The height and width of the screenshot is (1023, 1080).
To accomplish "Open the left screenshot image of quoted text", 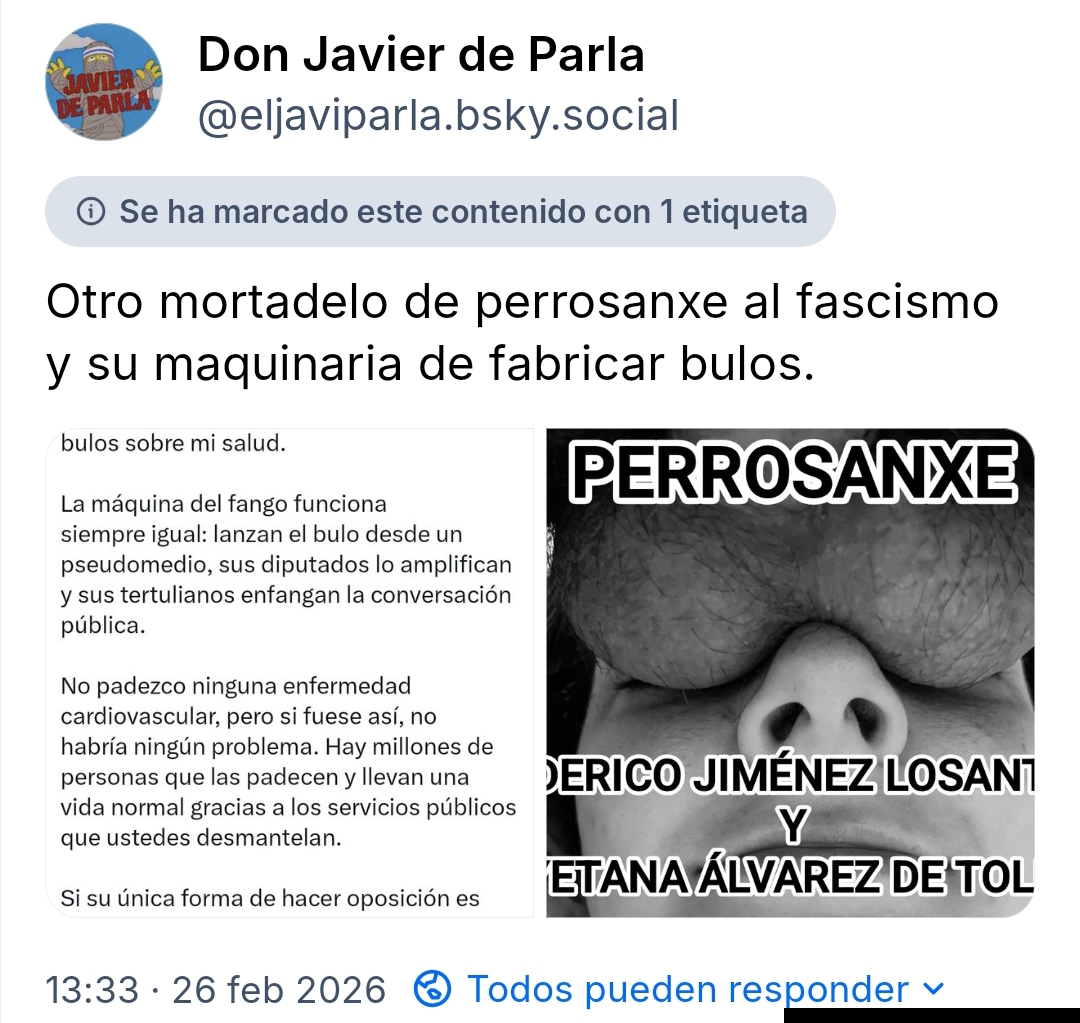I will click(x=289, y=673).
